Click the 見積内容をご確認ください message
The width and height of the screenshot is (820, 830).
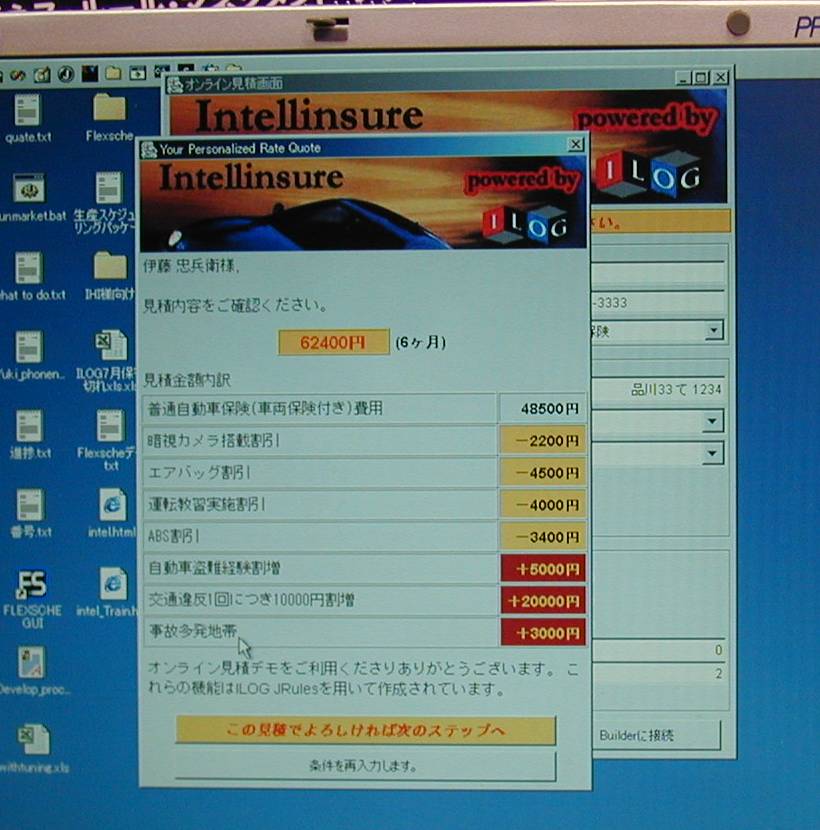(235, 305)
